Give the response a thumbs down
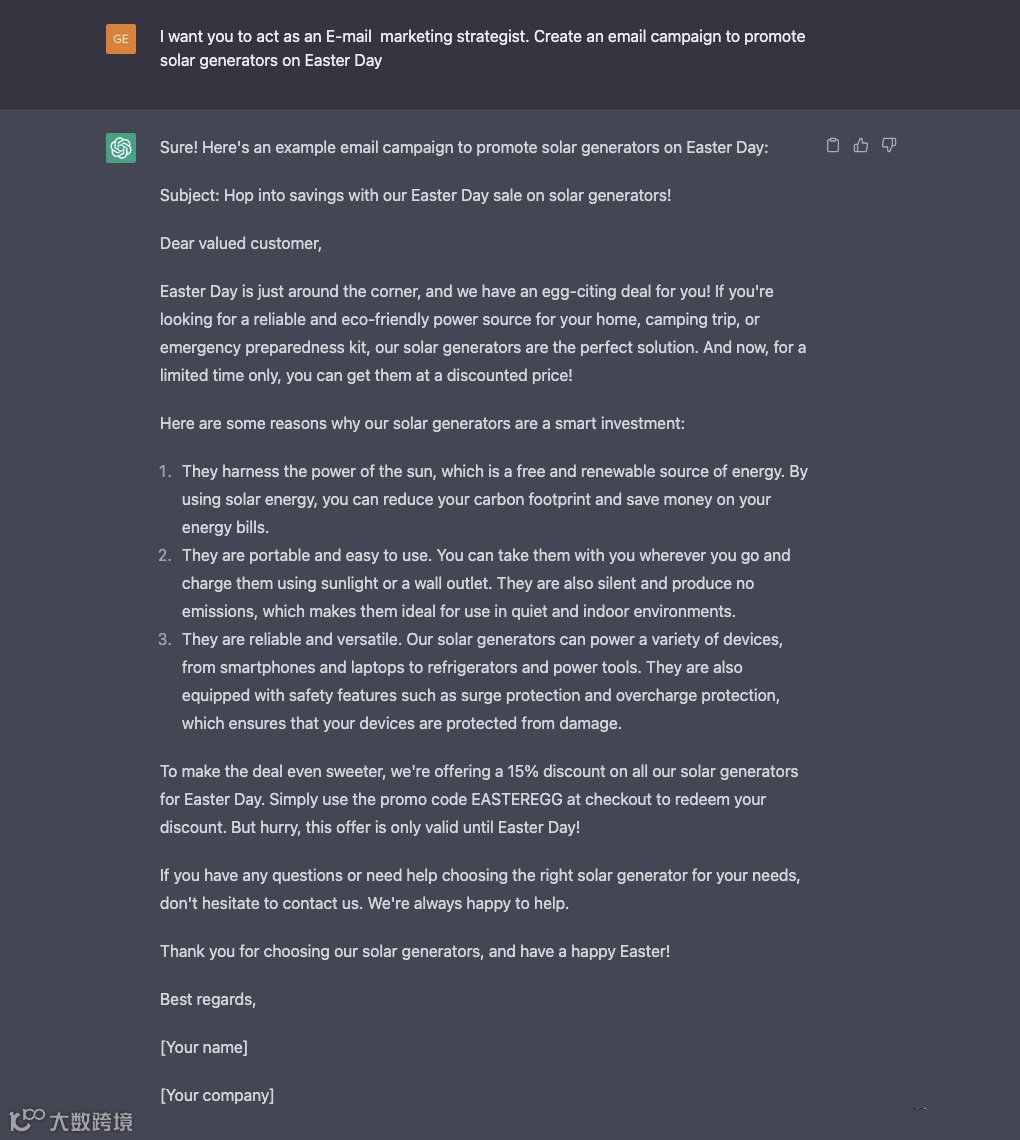 coord(889,146)
